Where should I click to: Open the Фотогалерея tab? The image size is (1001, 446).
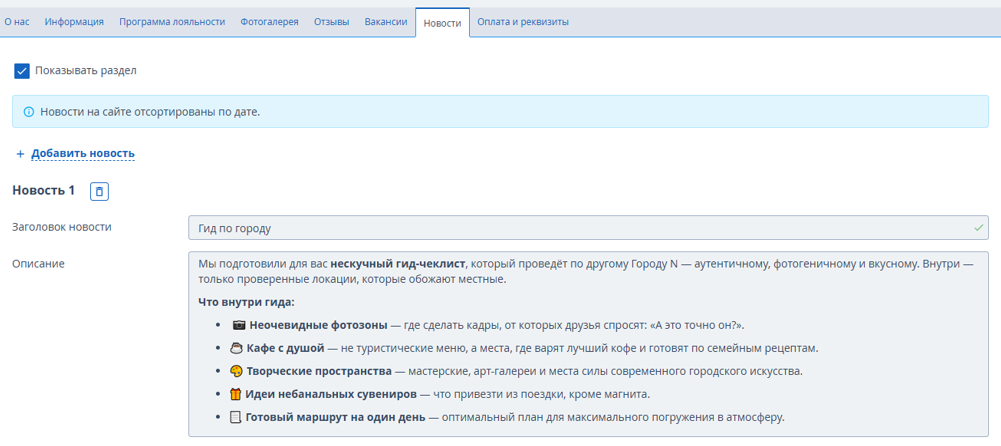coord(269,22)
